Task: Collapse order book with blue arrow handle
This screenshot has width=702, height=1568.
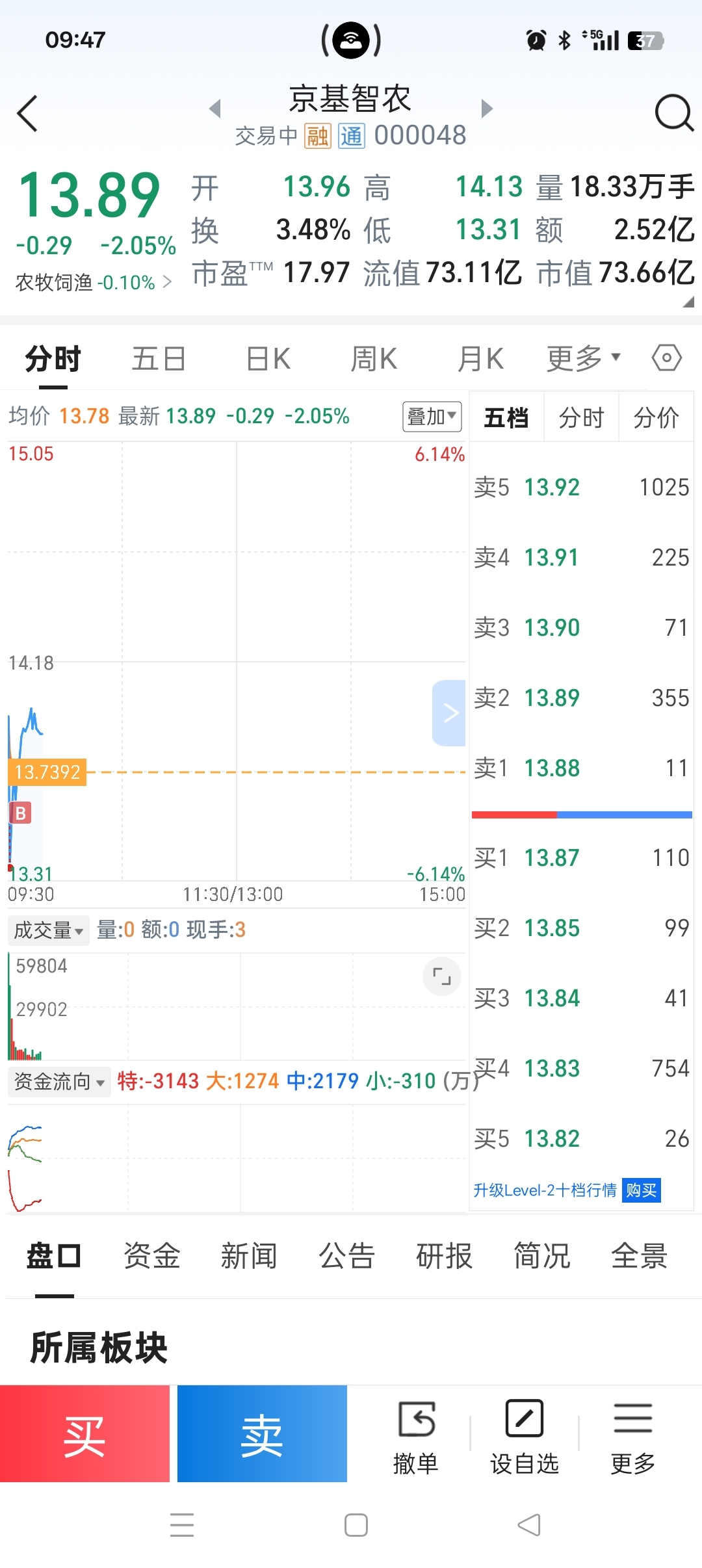Action: pos(449,713)
